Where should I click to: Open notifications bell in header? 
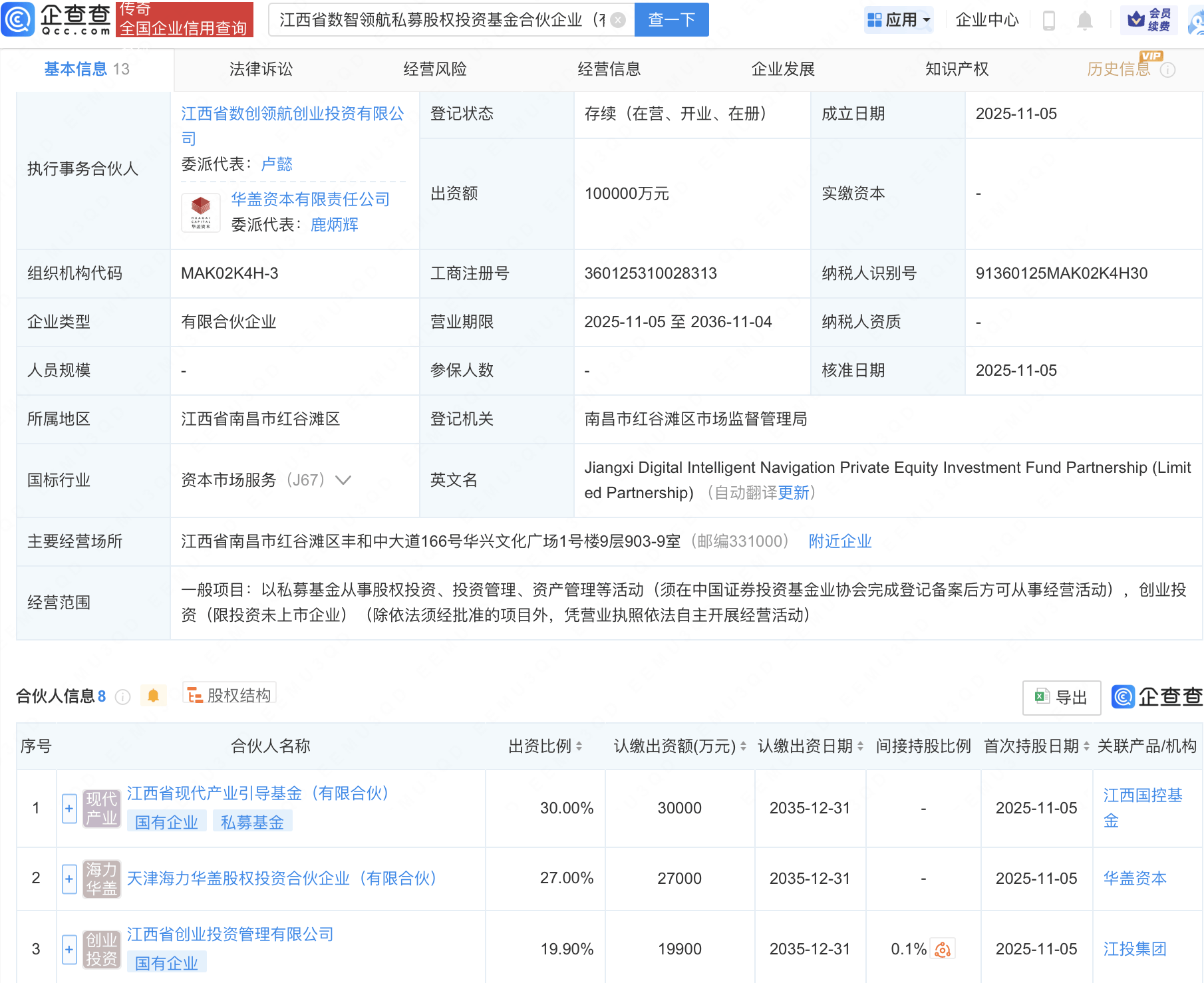click(x=1084, y=21)
